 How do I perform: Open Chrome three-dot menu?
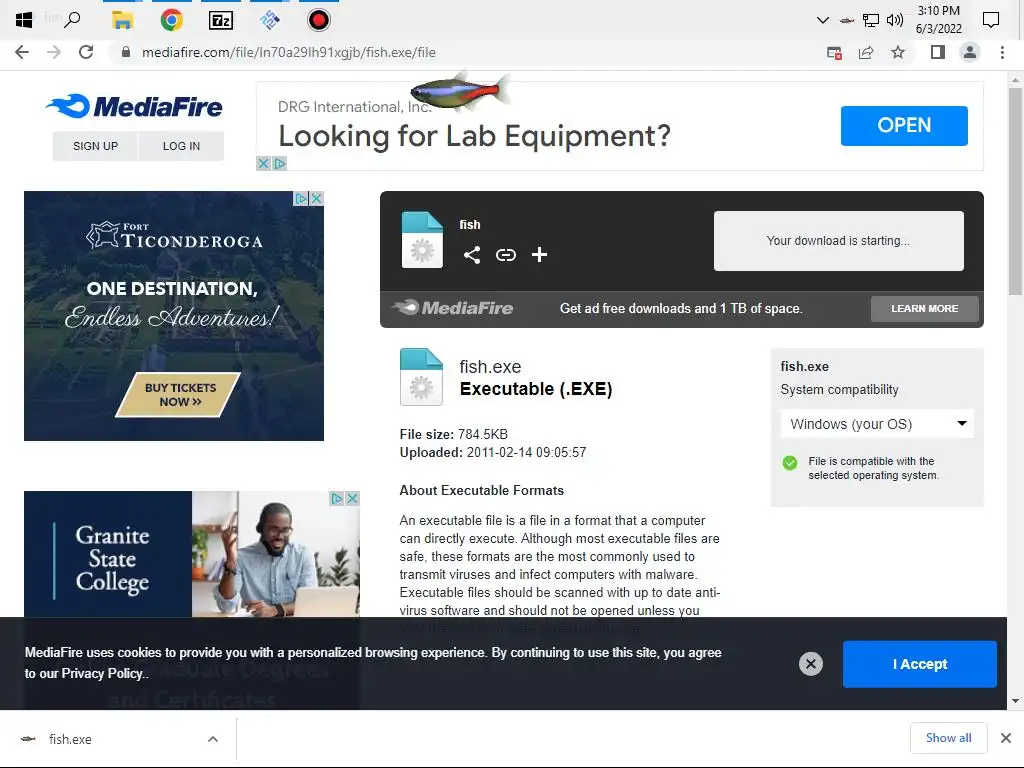tap(1002, 52)
